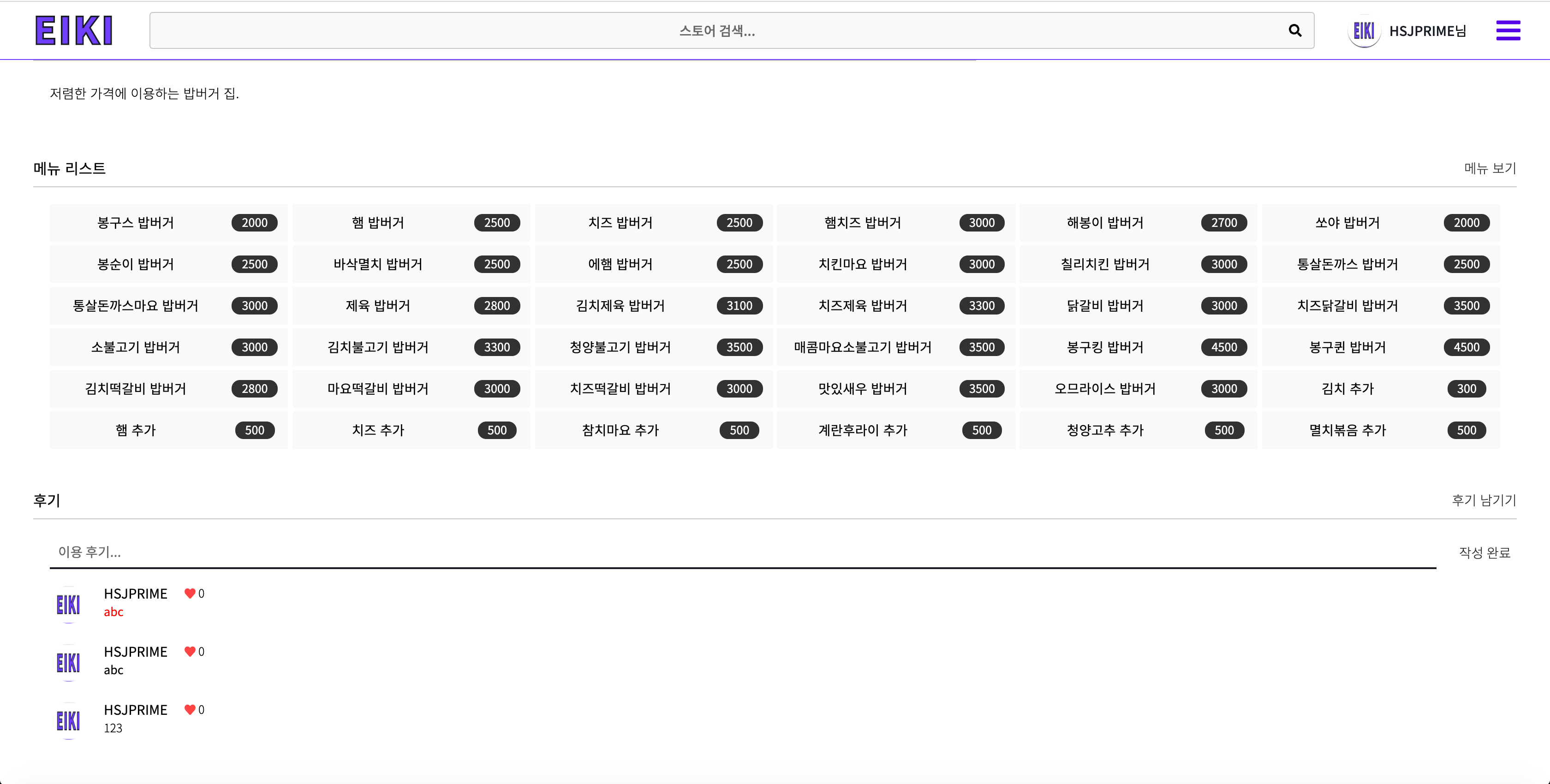Like the 123 review heart
This screenshot has height=784, width=1550.
190,710
